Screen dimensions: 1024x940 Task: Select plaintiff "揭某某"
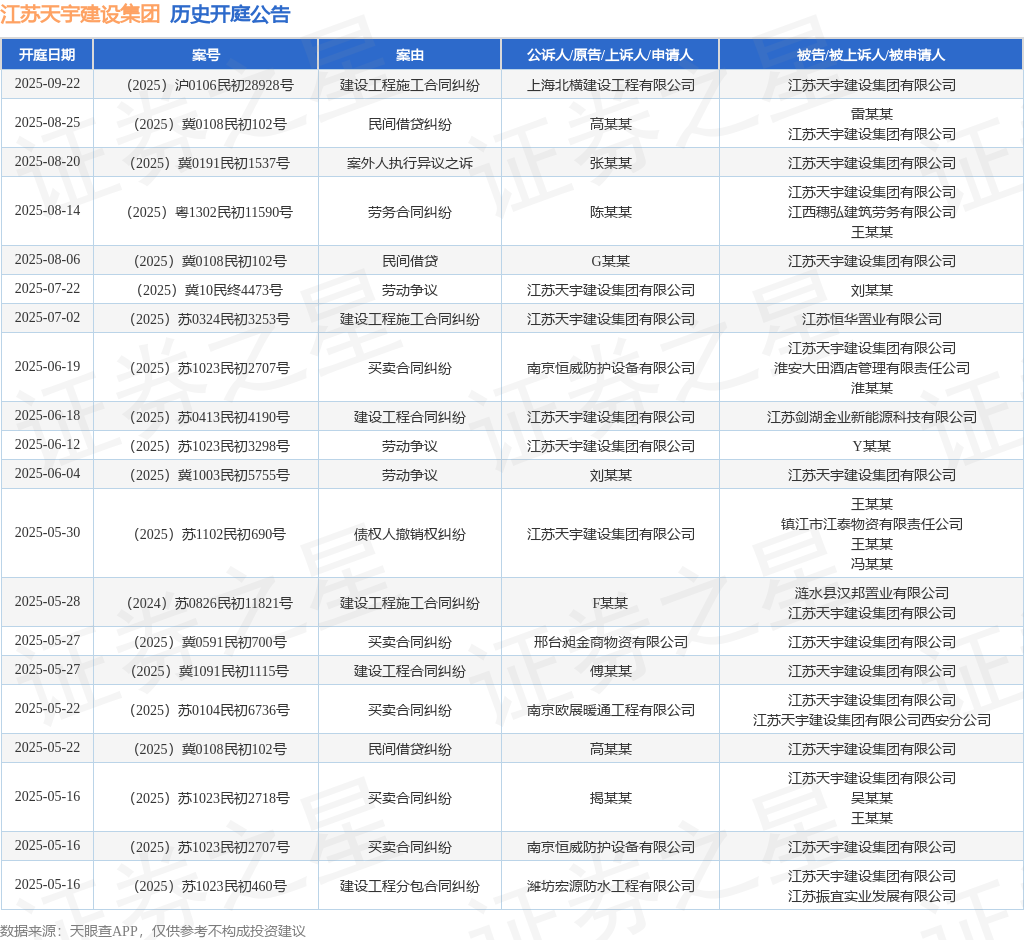coord(611,798)
